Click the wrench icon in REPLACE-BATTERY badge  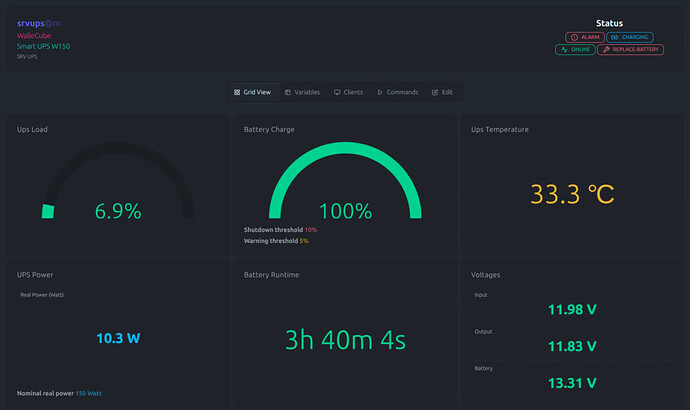pos(606,49)
